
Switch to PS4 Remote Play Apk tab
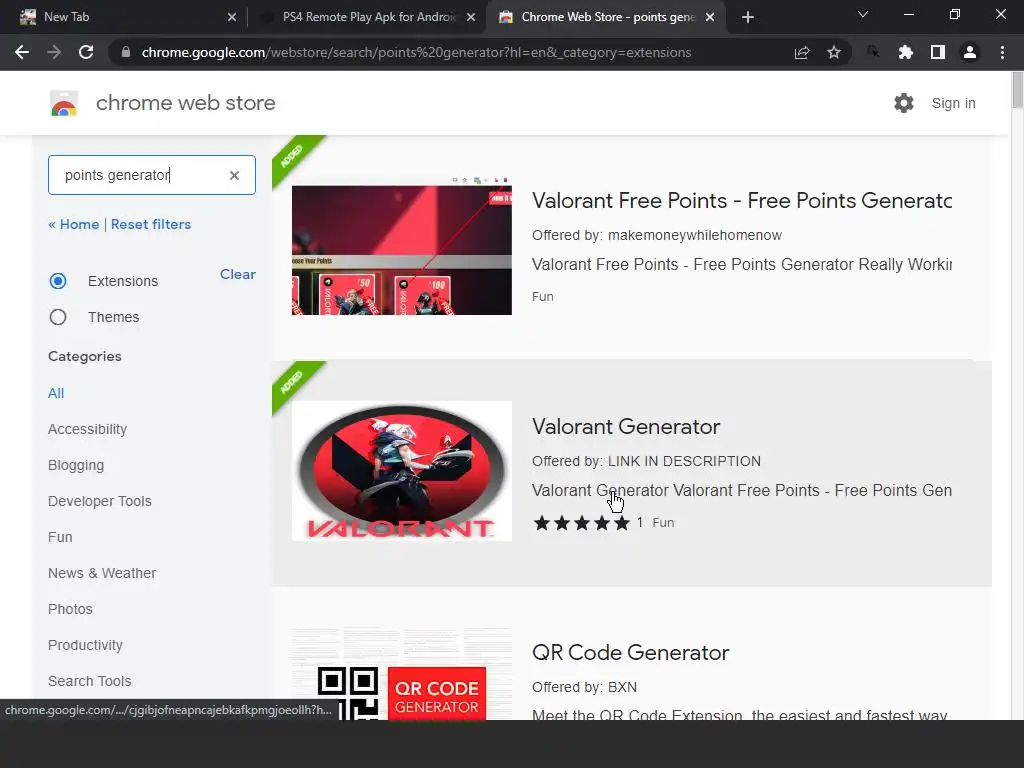pyautogui.click(x=368, y=17)
